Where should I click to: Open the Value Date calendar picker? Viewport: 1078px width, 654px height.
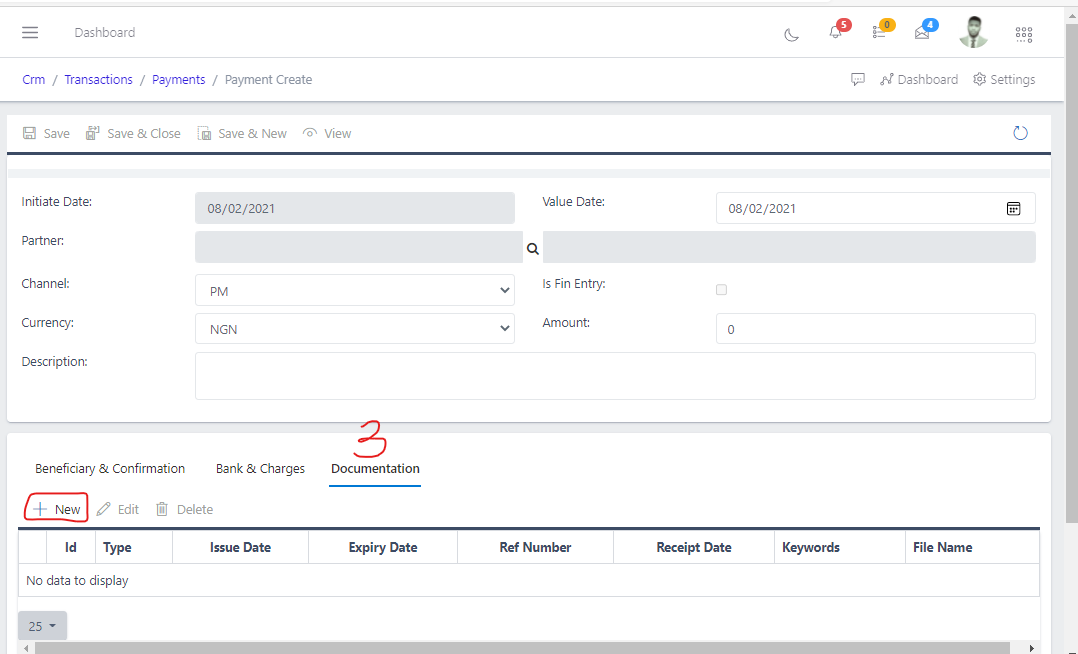coord(1013,208)
